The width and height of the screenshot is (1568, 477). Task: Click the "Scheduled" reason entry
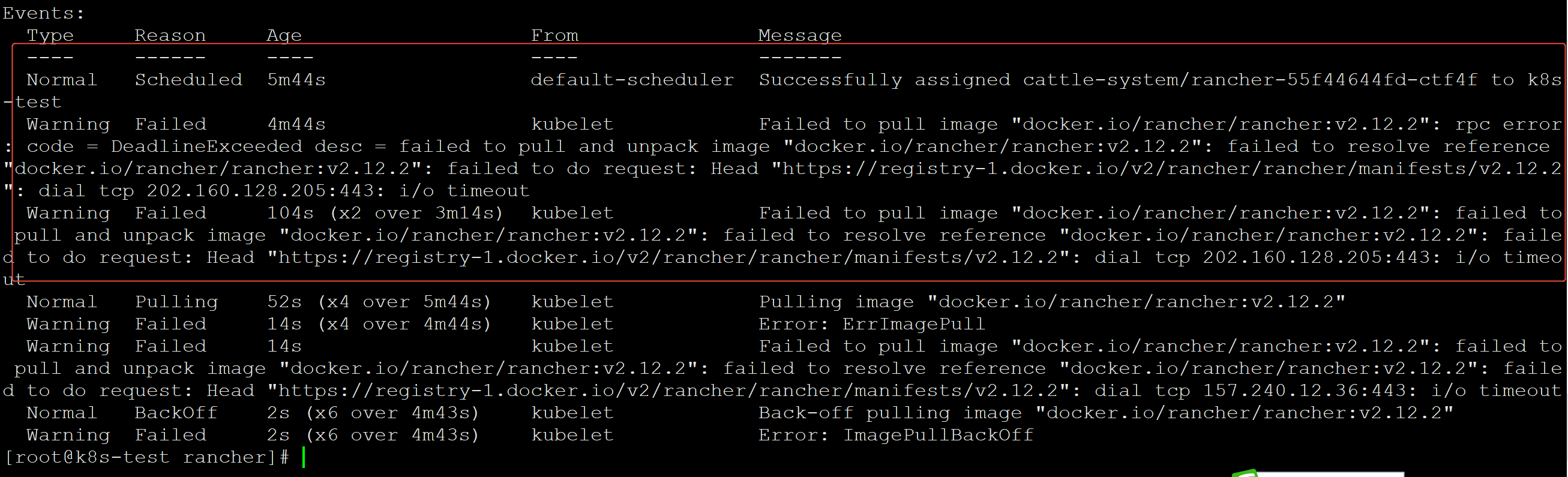pyautogui.click(x=188, y=80)
